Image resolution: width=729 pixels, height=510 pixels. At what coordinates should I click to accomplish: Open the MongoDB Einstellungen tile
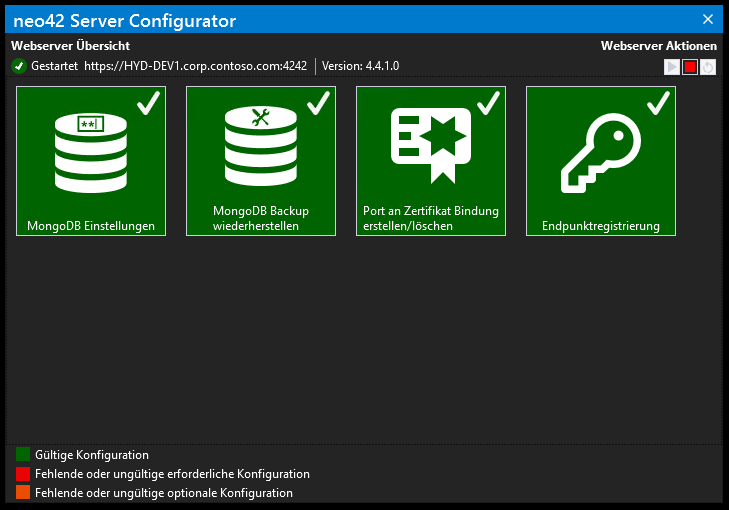(x=91, y=161)
